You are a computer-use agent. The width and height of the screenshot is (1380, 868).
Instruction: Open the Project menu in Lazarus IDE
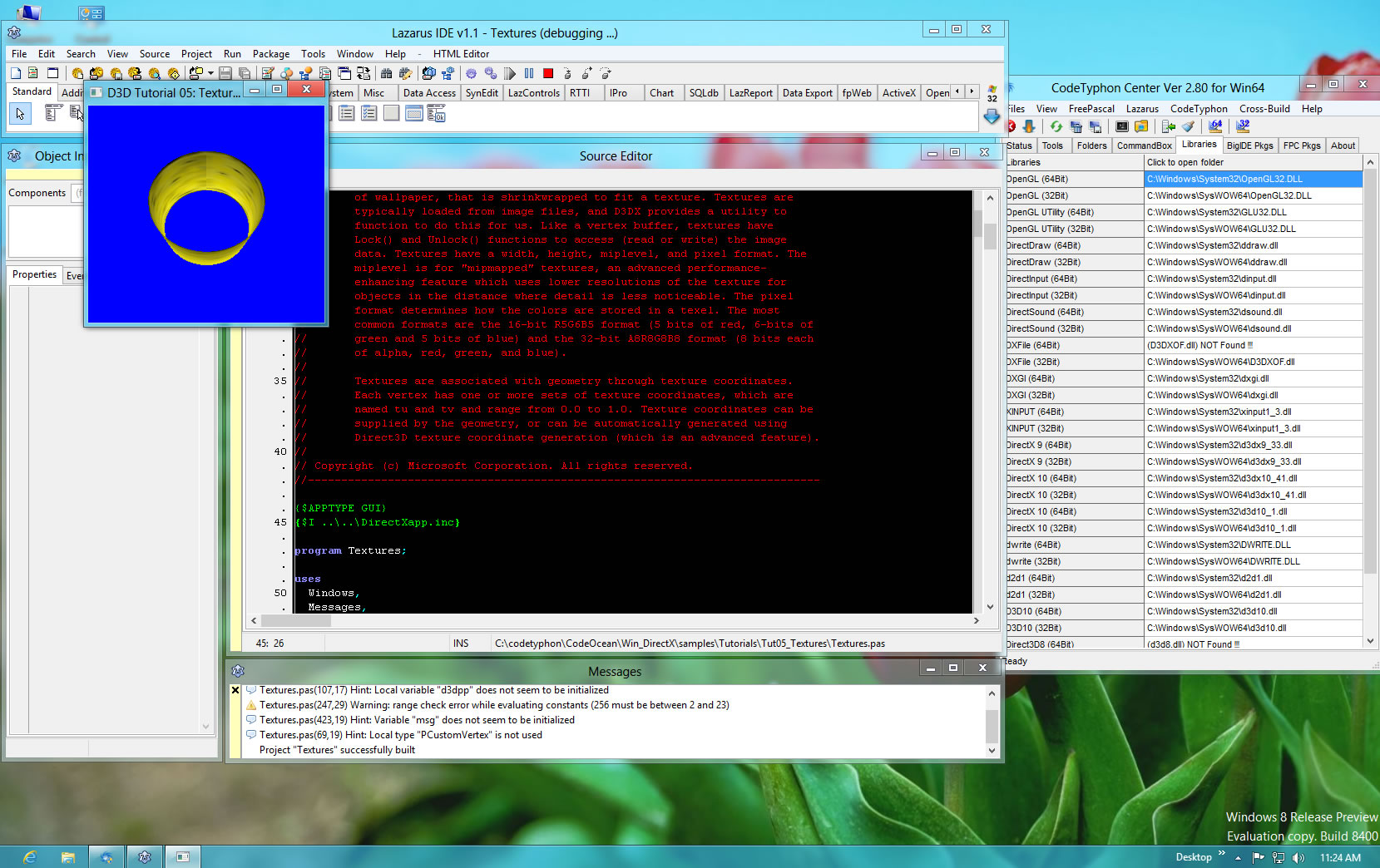pyautogui.click(x=196, y=53)
